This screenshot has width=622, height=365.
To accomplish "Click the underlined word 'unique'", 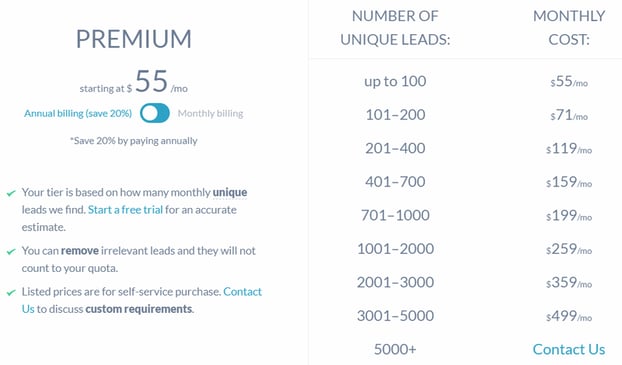I will [x=230, y=192].
